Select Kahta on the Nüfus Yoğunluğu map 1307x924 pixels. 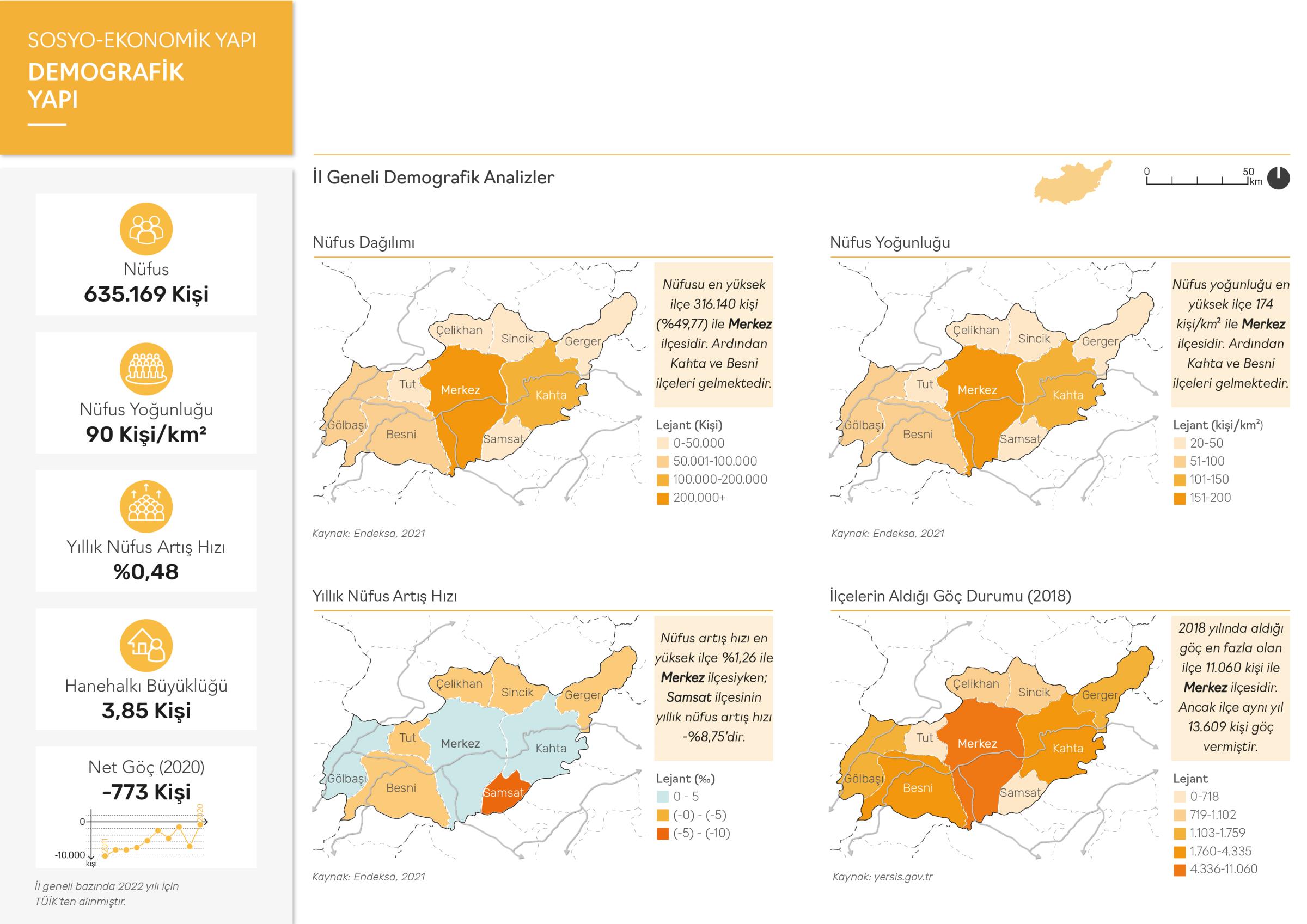[1067, 395]
